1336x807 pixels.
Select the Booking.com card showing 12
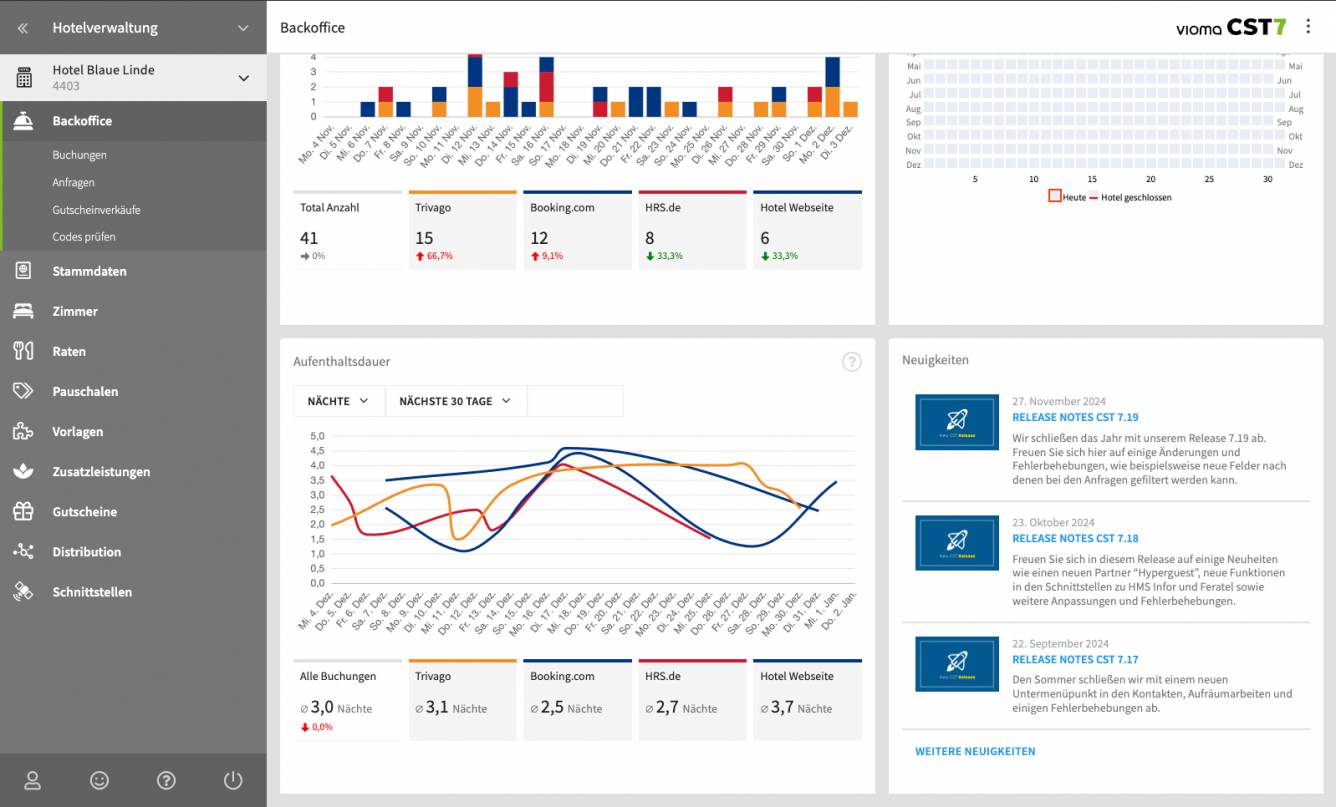click(578, 230)
